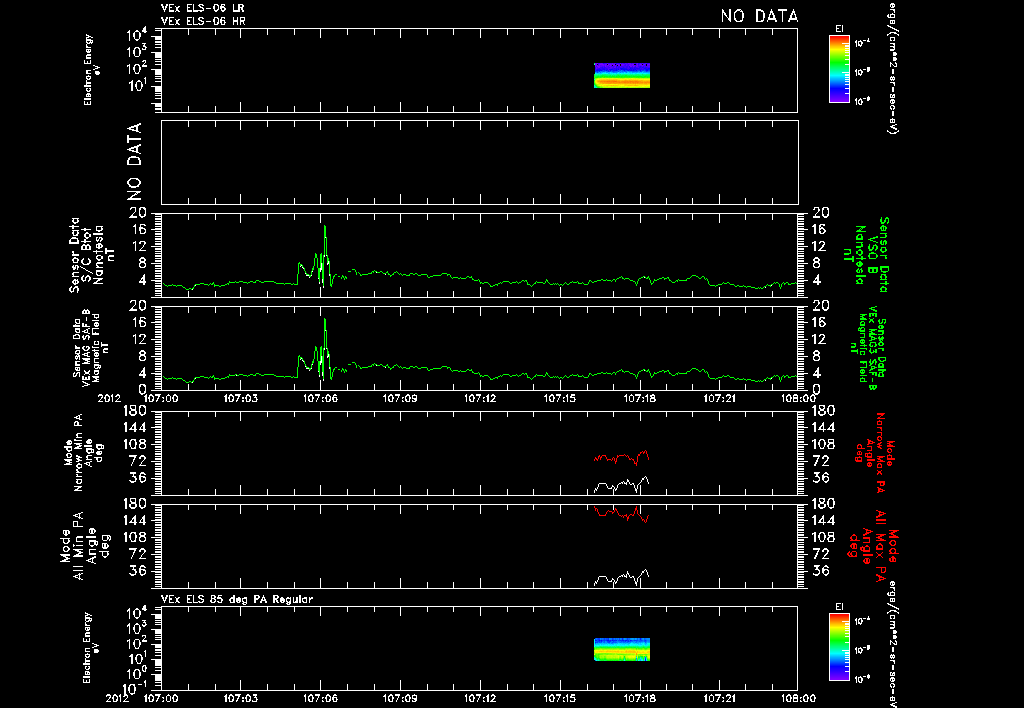1024x708 pixels.
Task: Click the 'ergs/(cm**2-sr-sec-eV)' units label at the top right
Action: click(892, 68)
